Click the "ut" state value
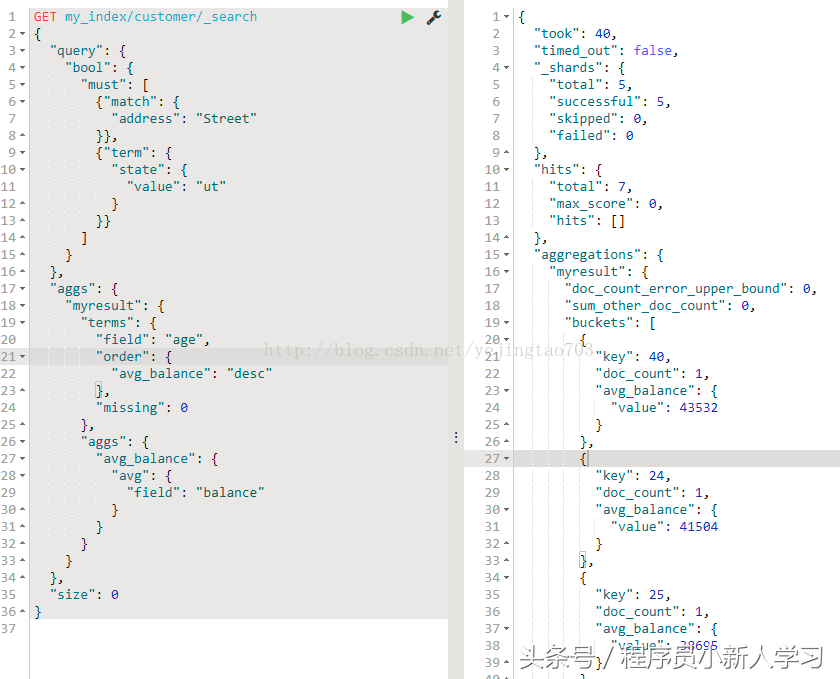Screen dimensions: 840x679 coord(211,186)
